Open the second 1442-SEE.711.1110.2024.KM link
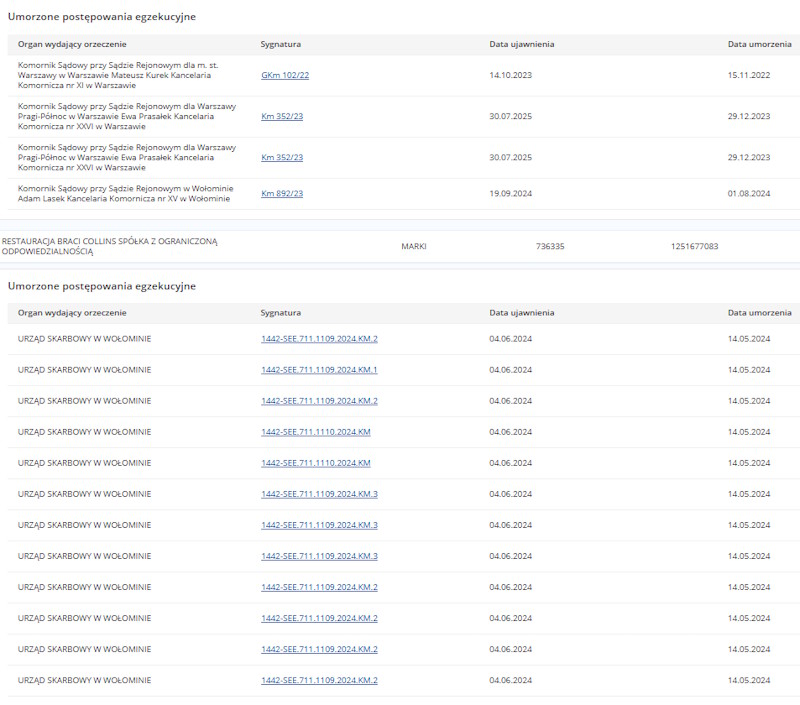 pos(315,463)
